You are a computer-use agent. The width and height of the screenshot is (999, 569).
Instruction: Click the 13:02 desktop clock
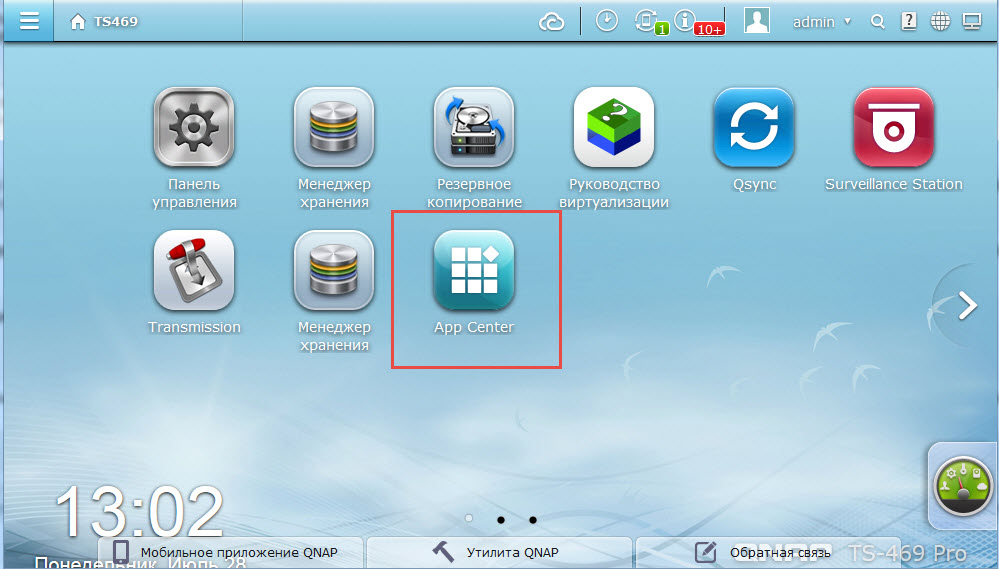tap(140, 512)
